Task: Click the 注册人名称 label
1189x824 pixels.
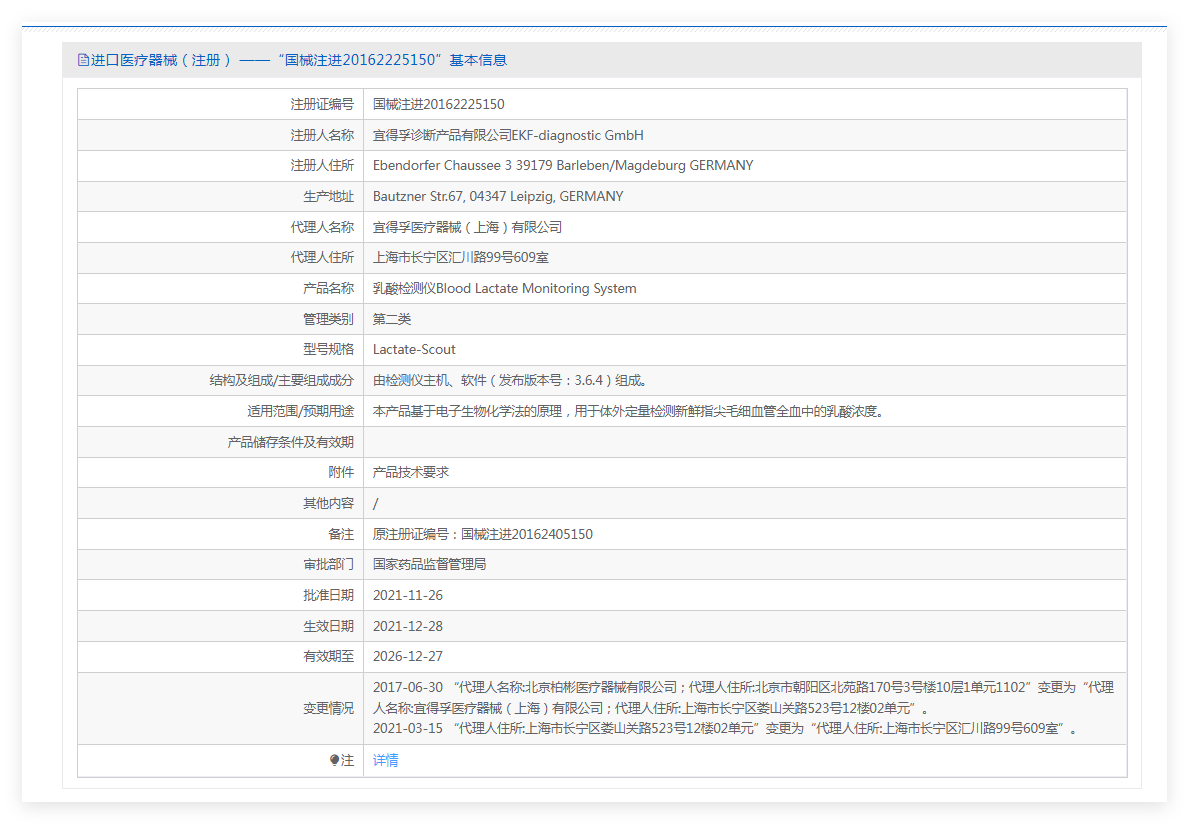Action: click(322, 135)
